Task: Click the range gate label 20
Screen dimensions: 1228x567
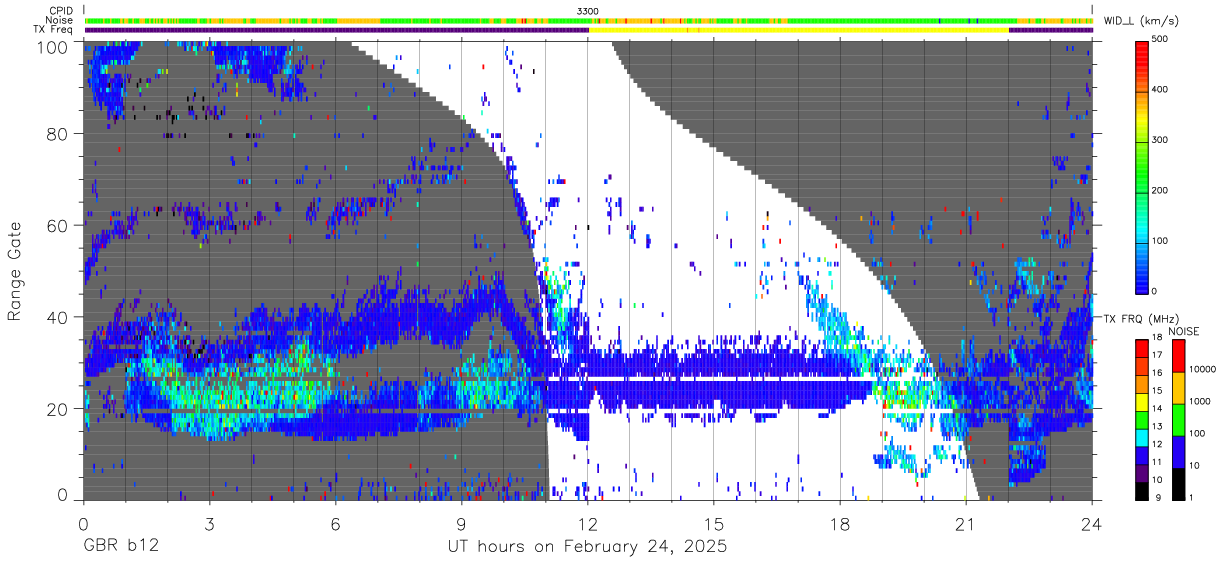Action: coord(59,408)
